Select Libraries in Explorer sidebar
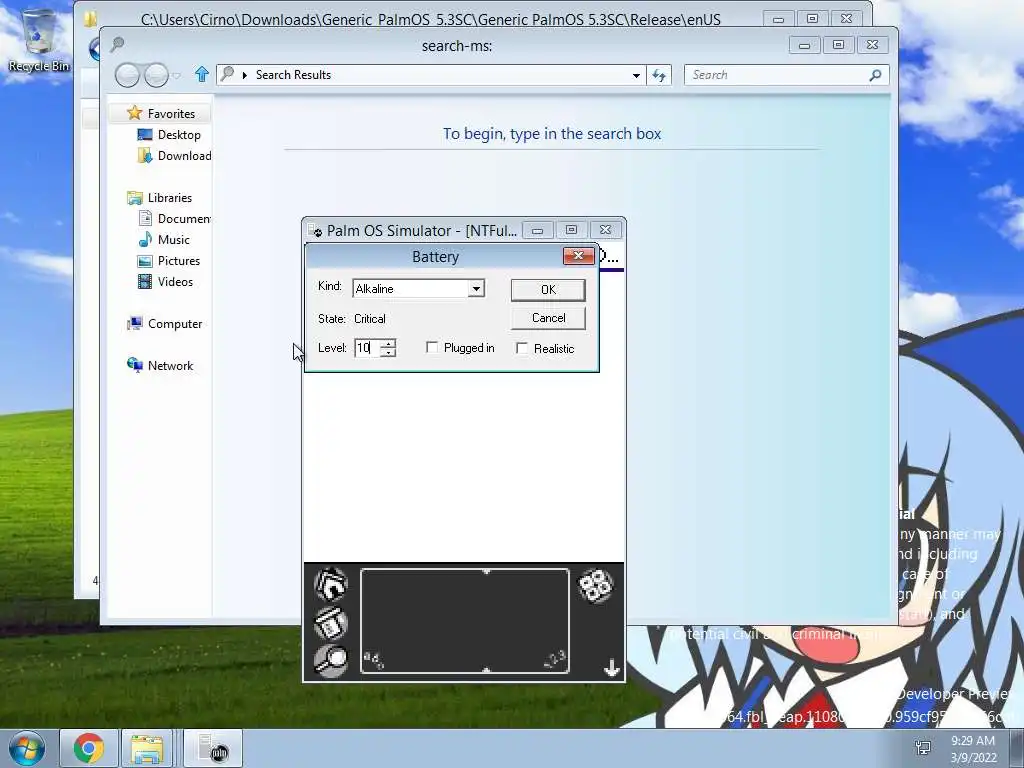 pyautogui.click(x=170, y=198)
